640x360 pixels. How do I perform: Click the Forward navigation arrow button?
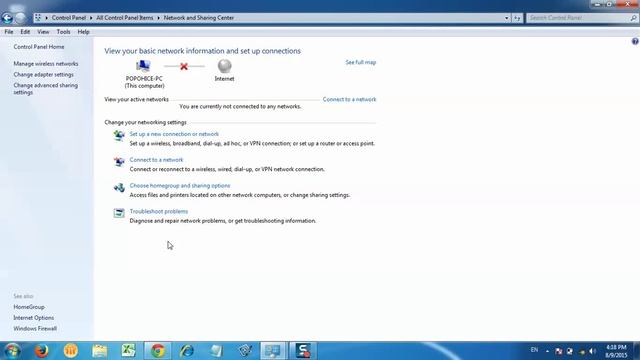[x=20, y=18]
